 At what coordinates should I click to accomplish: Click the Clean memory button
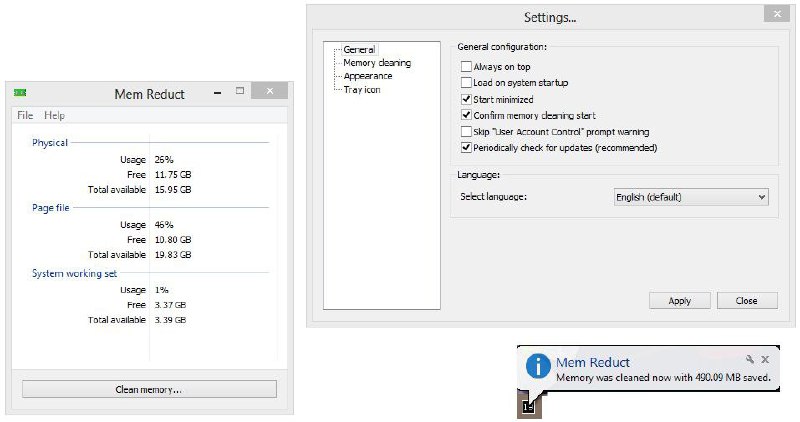click(148, 389)
